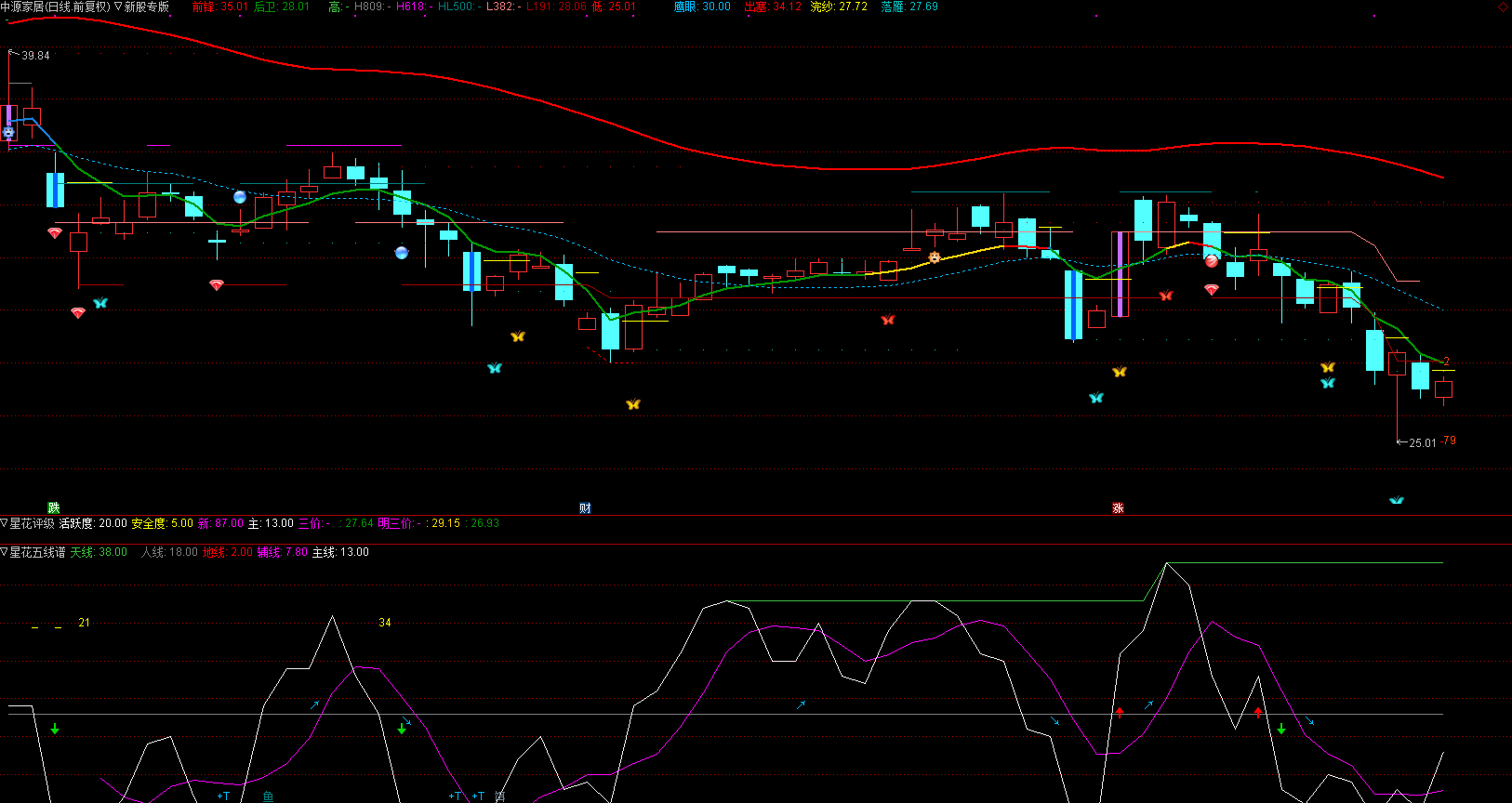Click the yellow 29.15 value
This screenshot has height=803, width=1512.
click(x=446, y=523)
